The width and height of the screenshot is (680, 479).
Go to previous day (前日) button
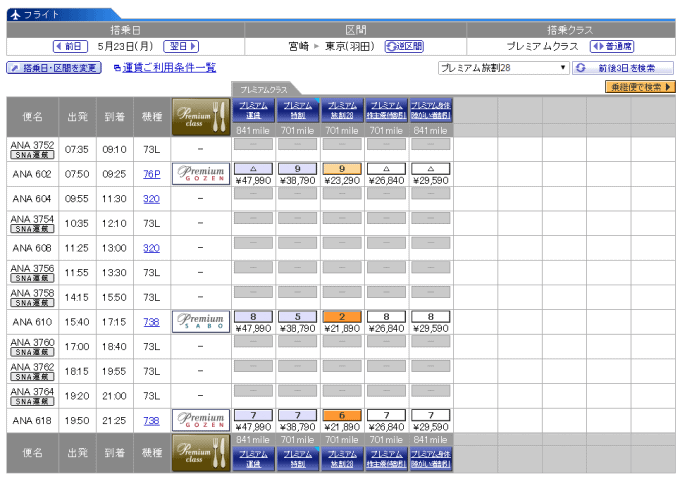pyautogui.click(x=70, y=46)
